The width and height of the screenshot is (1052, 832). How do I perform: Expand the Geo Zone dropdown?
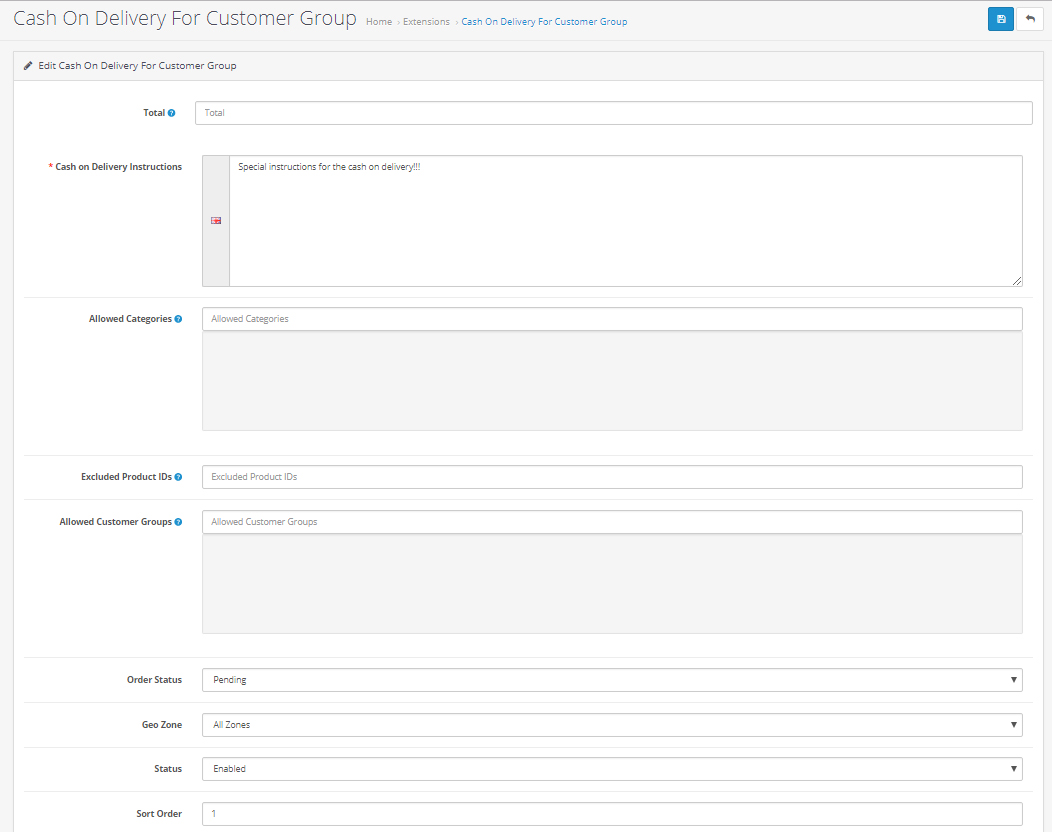[612, 725]
